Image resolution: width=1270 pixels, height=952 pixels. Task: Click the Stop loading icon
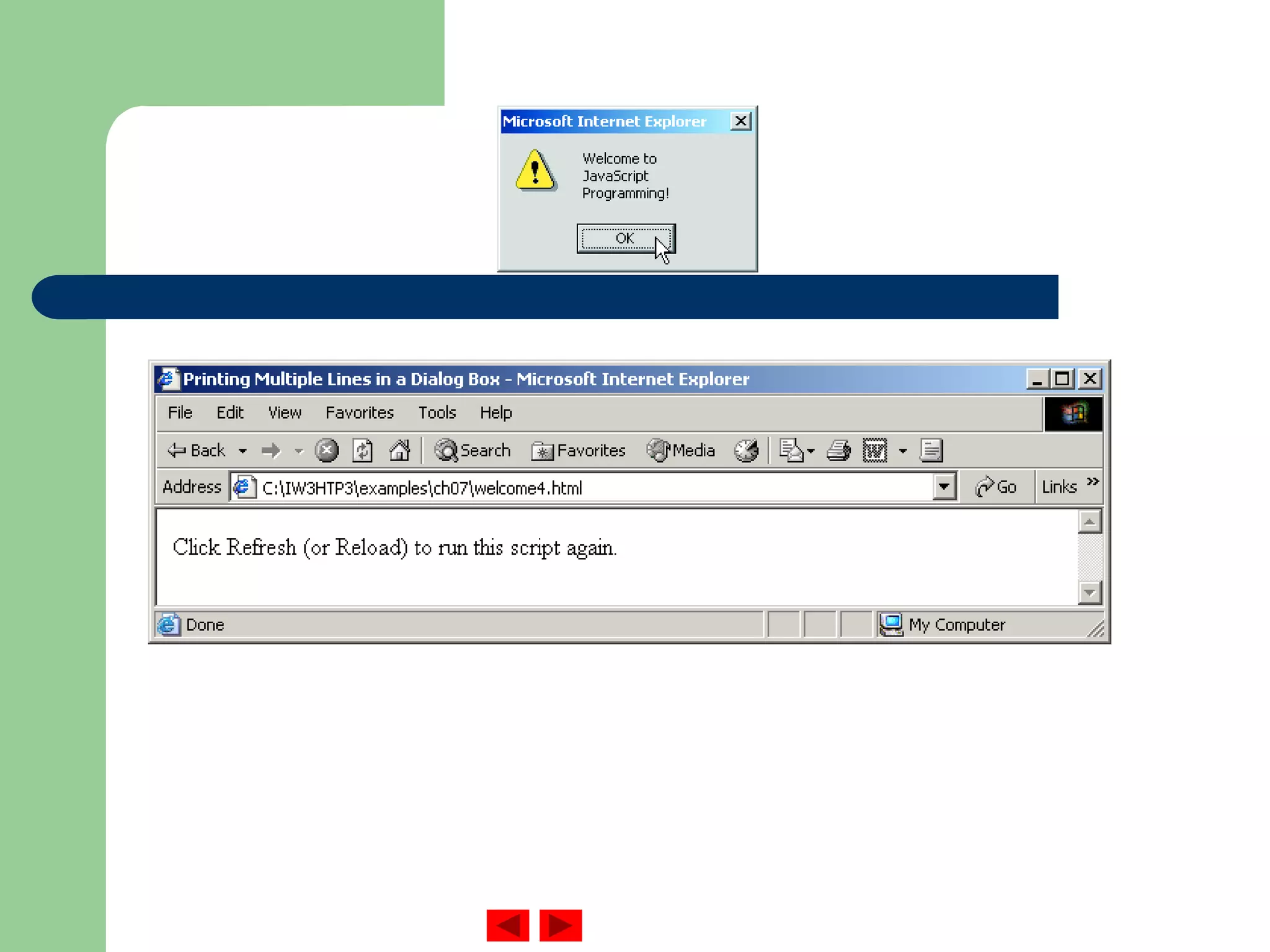326,451
